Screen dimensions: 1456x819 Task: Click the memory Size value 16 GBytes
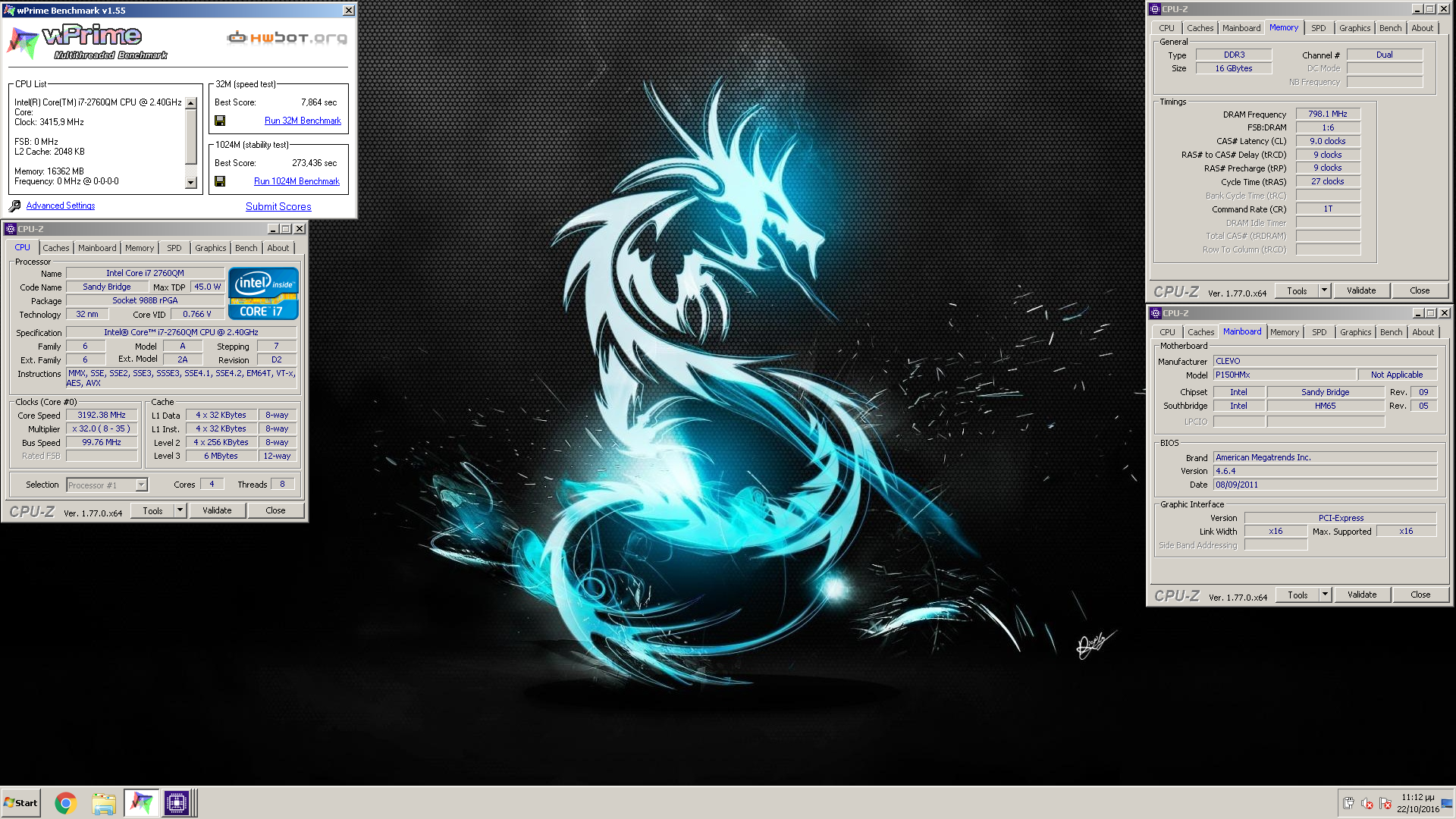click(1234, 68)
